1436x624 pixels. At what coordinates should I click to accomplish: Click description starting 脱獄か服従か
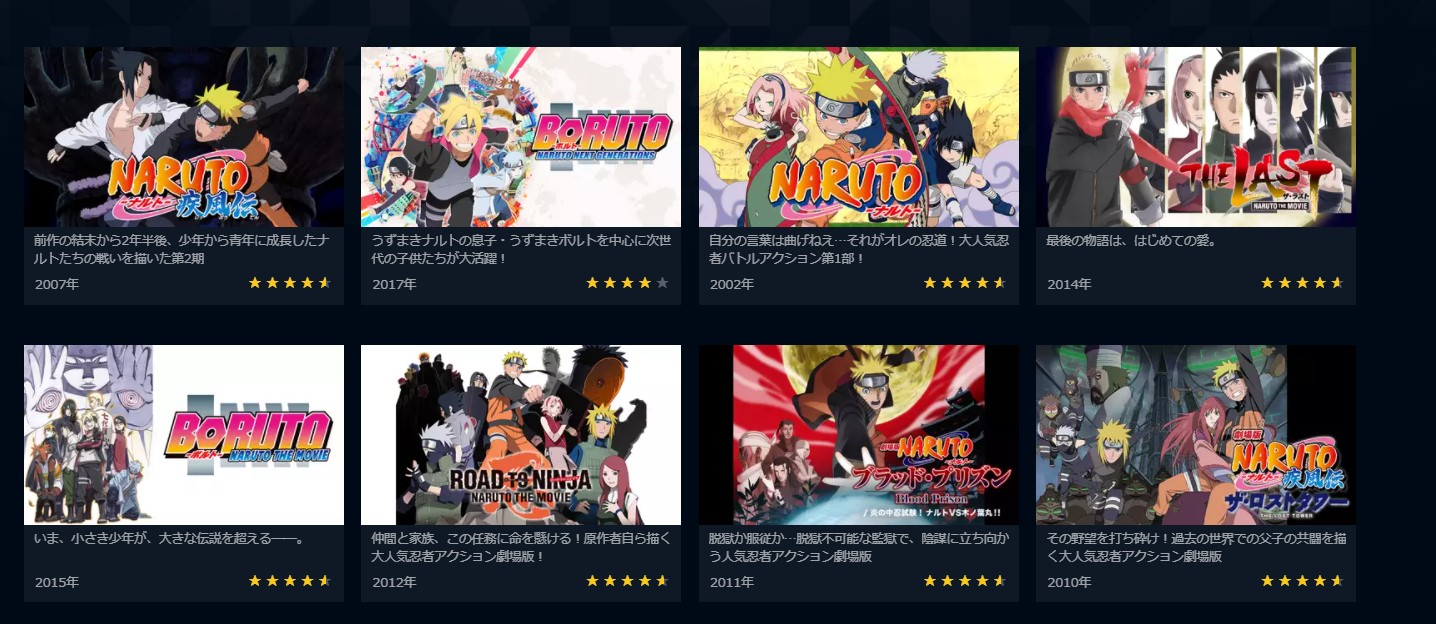858,547
